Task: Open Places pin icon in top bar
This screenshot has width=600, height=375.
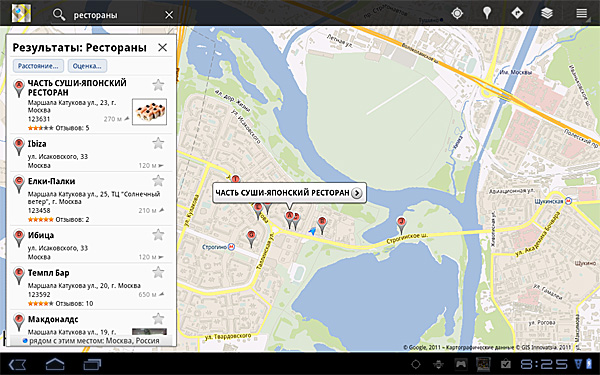Action: pos(487,13)
